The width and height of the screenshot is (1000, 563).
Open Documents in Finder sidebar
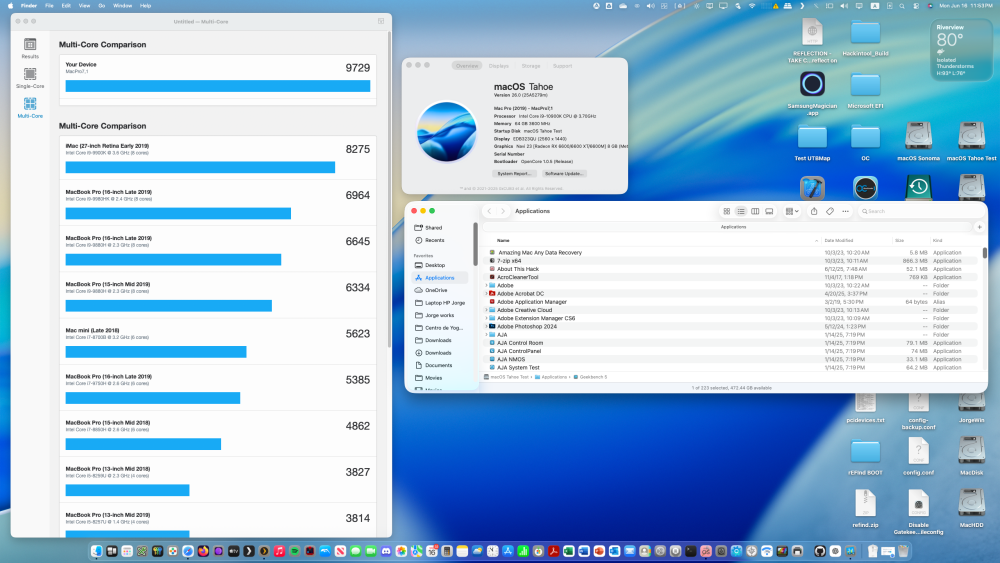[x=440, y=365]
